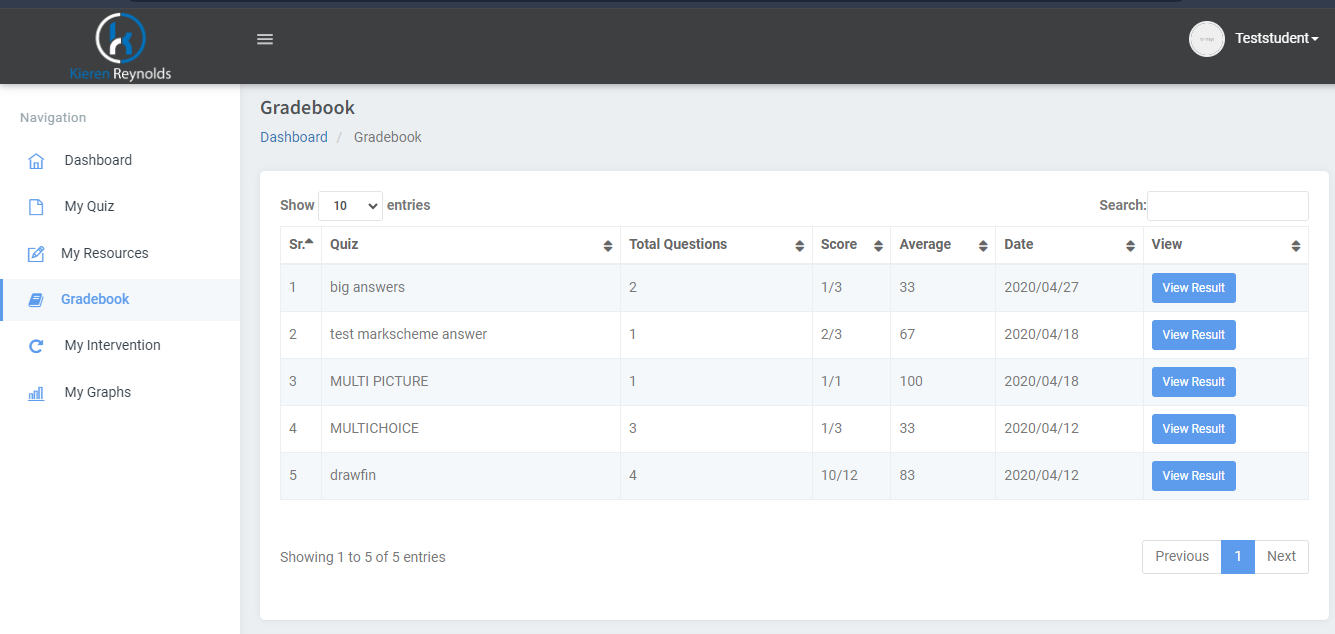This screenshot has width=1335, height=634.
Task: View Result for drawfin quiz
Action: 1193,476
